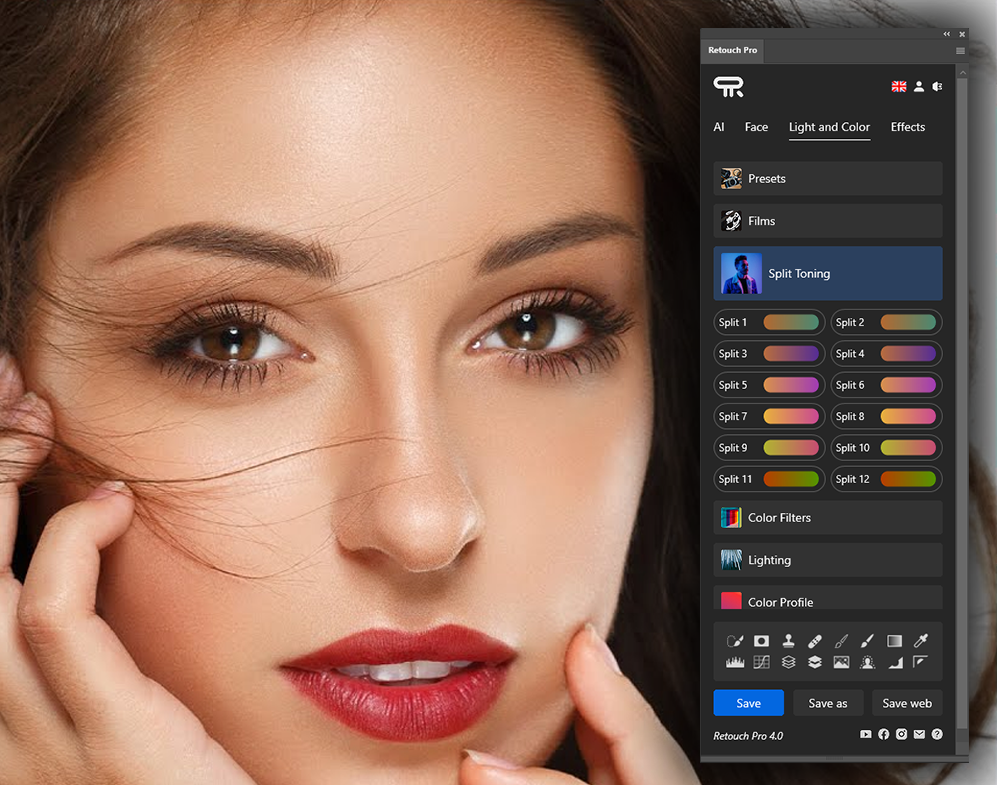Open the panel hamburger menu
The width and height of the screenshot is (997, 785).
pyautogui.click(x=960, y=51)
